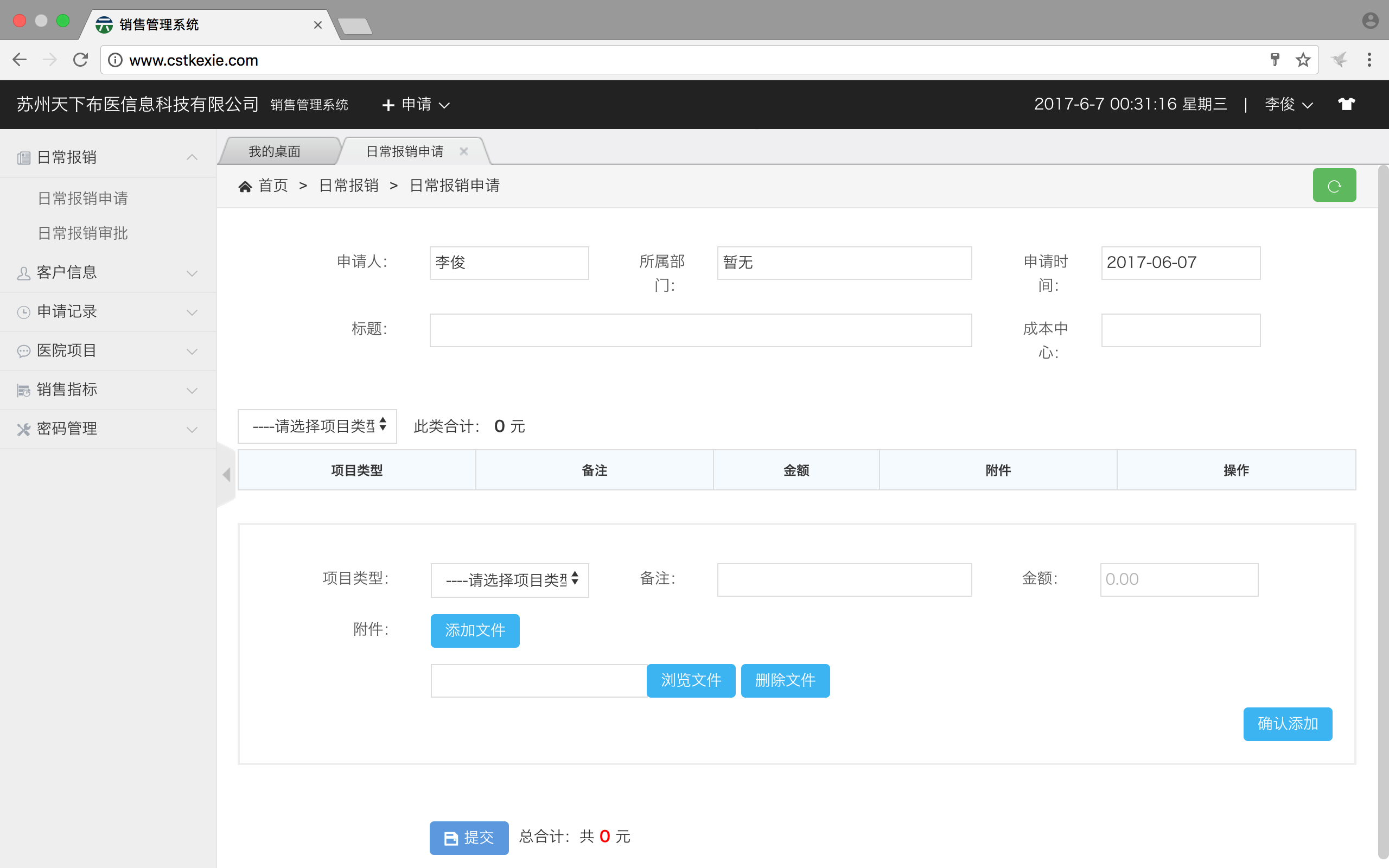
Task: Click the green refresh icon button
Action: click(x=1334, y=186)
